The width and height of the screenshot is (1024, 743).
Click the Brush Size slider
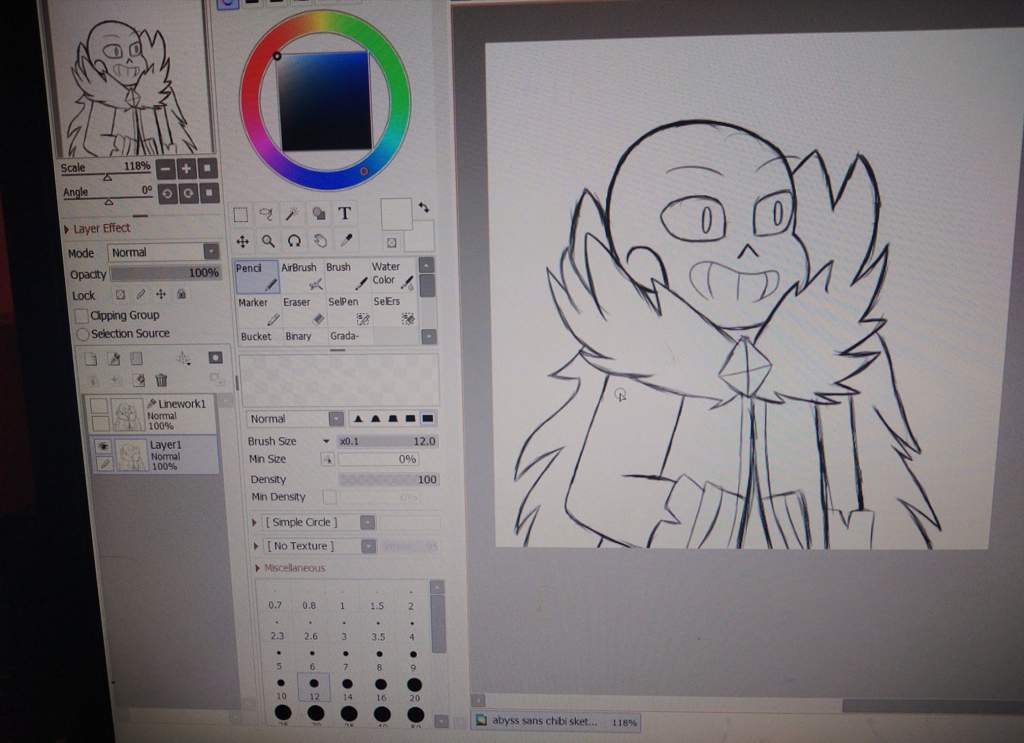(x=388, y=441)
